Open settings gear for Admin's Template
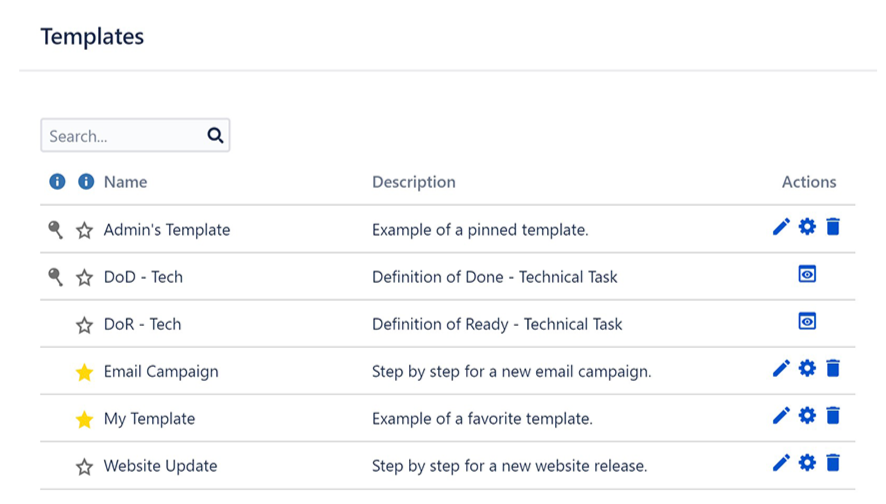 point(807,227)
